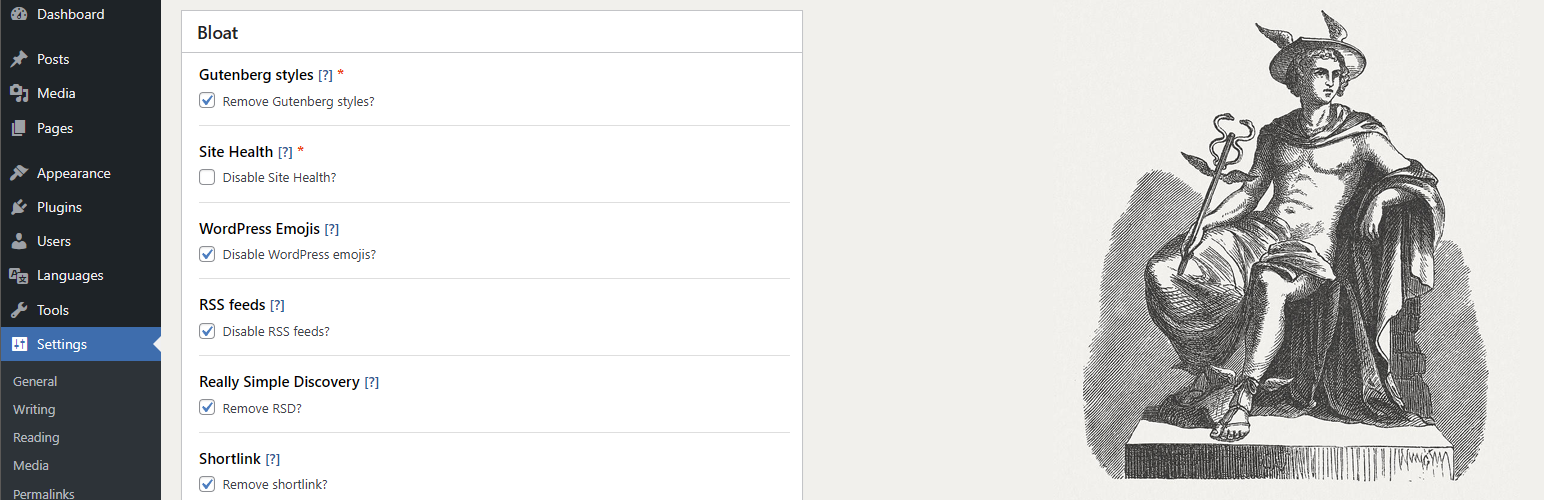This screenshot has width=1544, height=500.
Task: Open the General settings submenu
Action: [35, 381]
